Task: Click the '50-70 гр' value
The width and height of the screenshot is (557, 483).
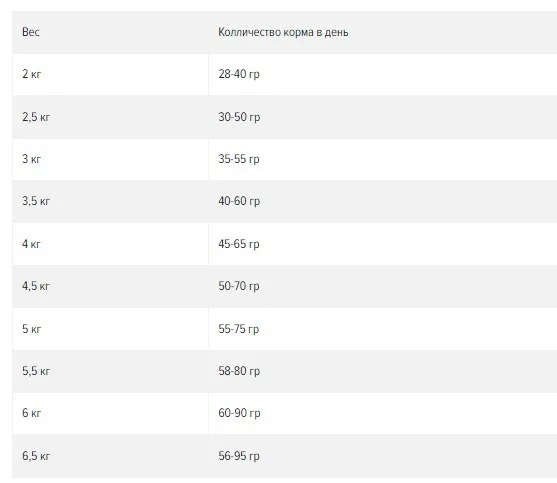Action: point(239,286)
